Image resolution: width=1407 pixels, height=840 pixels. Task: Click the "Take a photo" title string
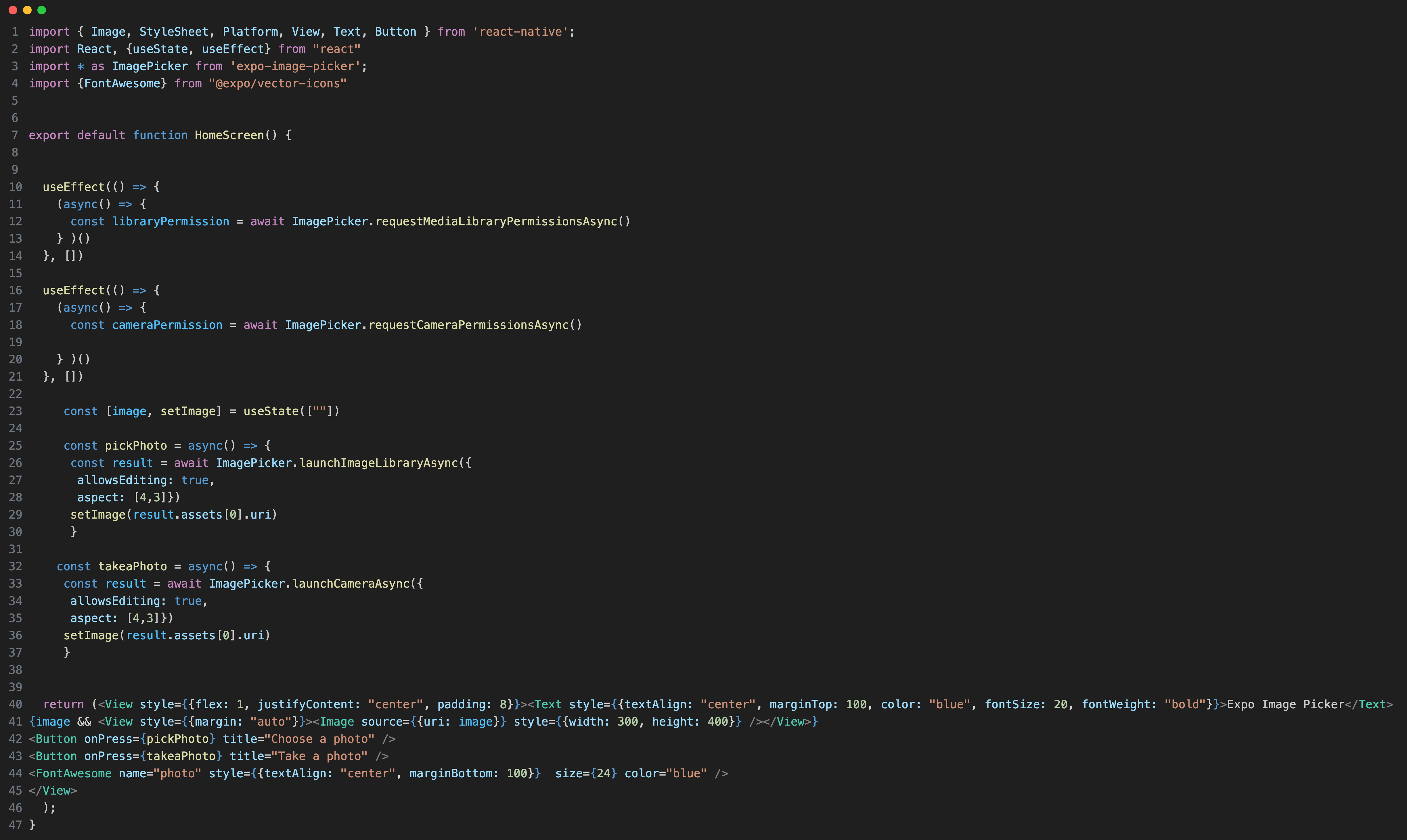tap(319, 756)
